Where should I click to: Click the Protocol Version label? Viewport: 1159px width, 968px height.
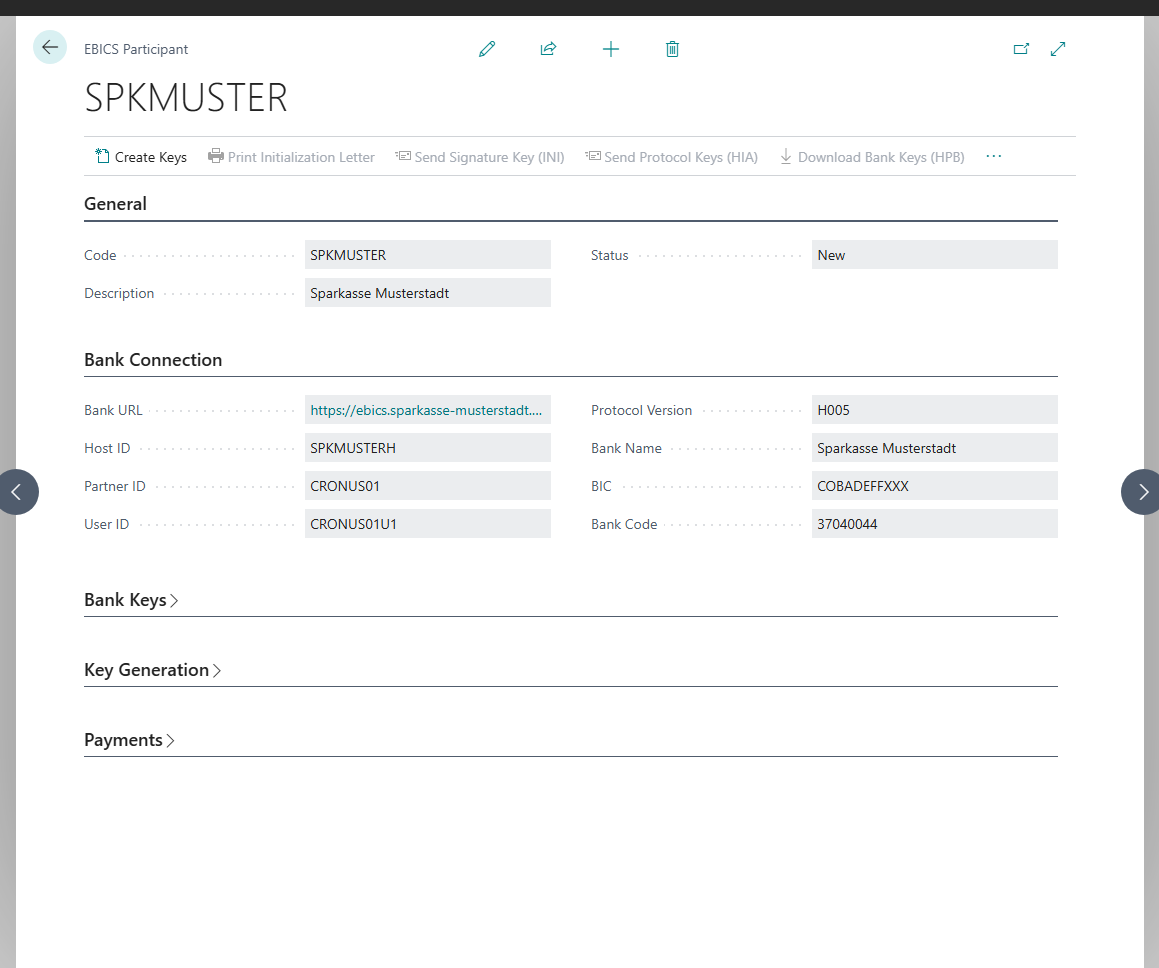coord(642,410)
